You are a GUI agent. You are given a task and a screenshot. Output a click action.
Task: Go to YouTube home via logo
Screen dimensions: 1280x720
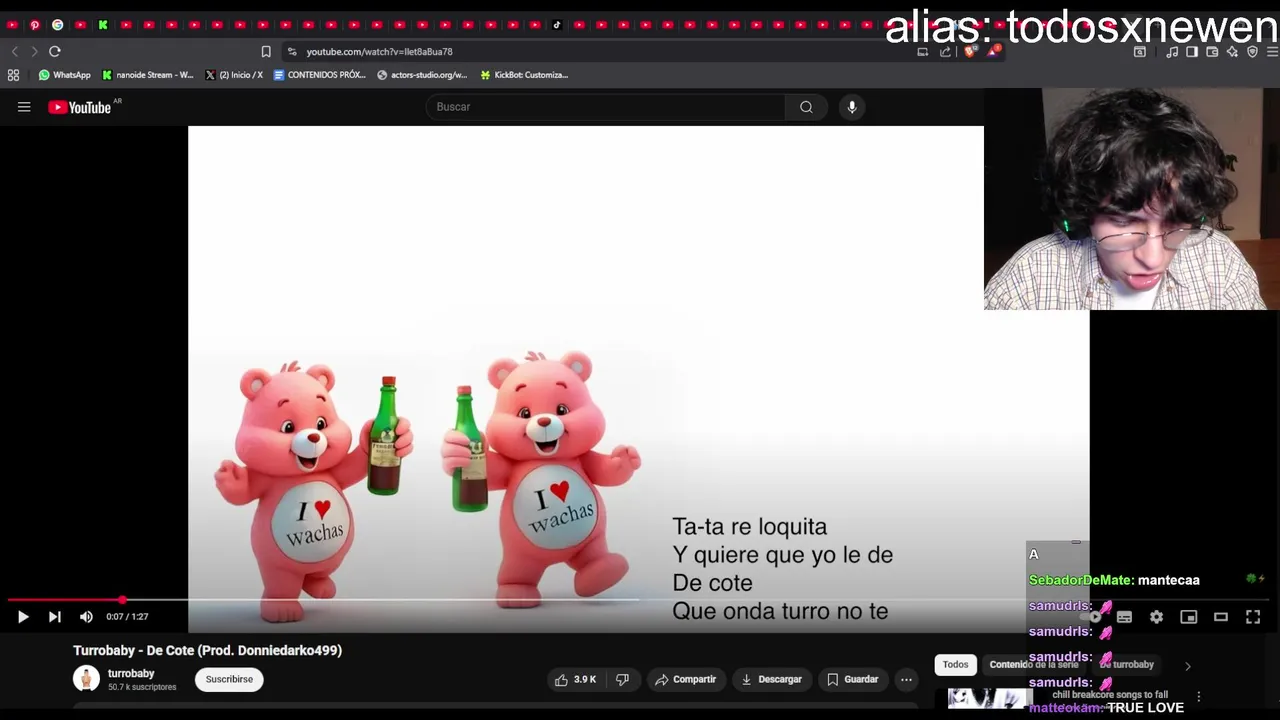(80, 107)
